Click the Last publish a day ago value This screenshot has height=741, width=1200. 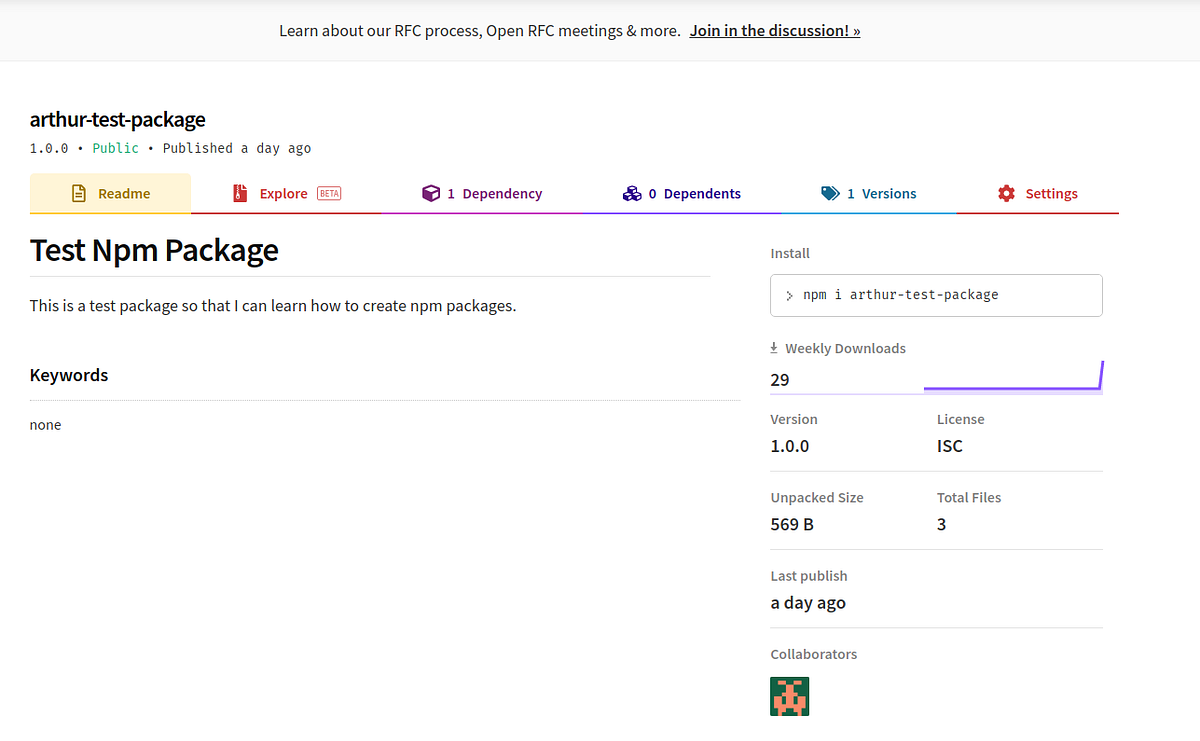click(x=808, y=603)
